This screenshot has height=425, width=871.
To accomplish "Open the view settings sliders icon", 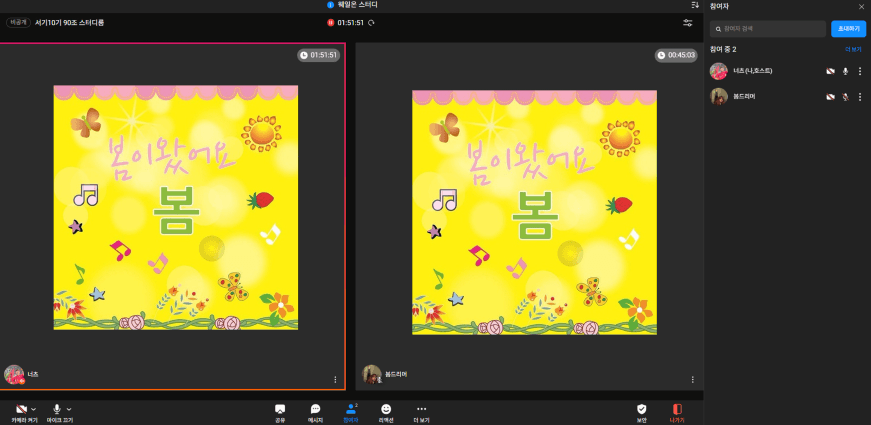I will click(688, 23).
